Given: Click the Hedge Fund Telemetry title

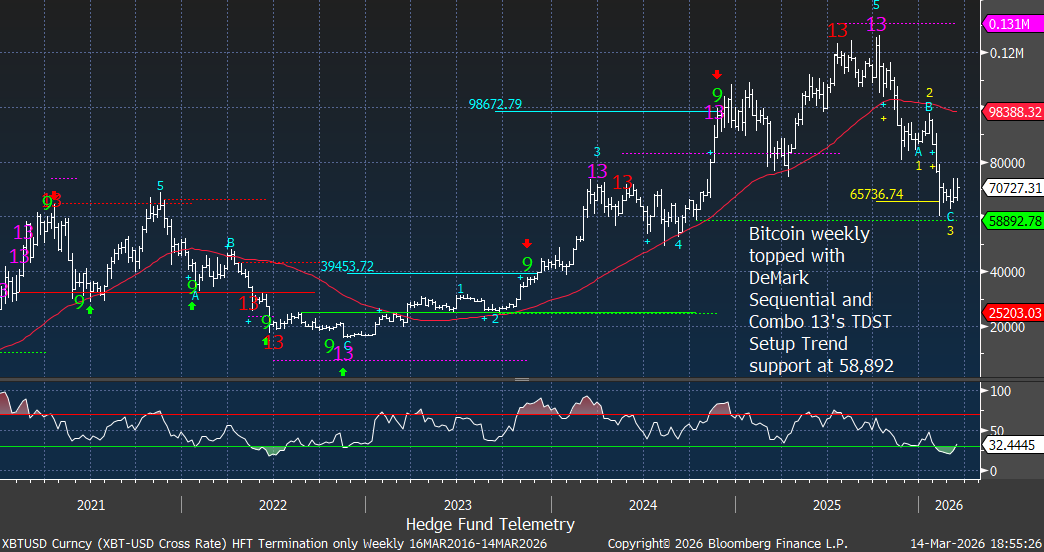Looking at the screenshot, I should point(490,524).
